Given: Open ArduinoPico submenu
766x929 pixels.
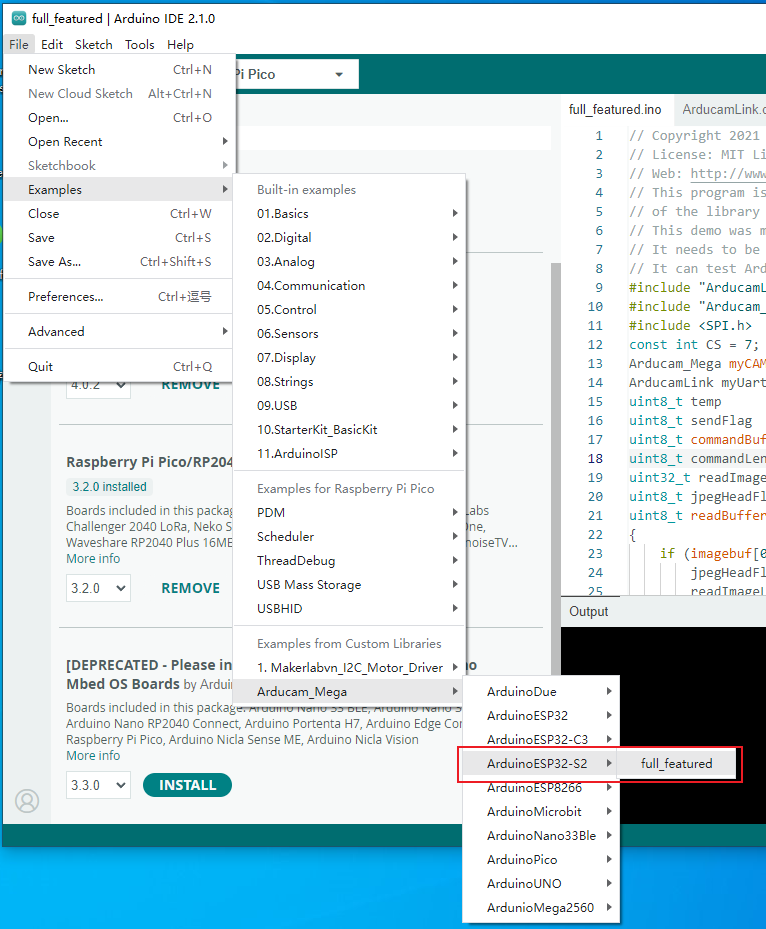Looking at the screenshot, I should (x=541, y=860).
